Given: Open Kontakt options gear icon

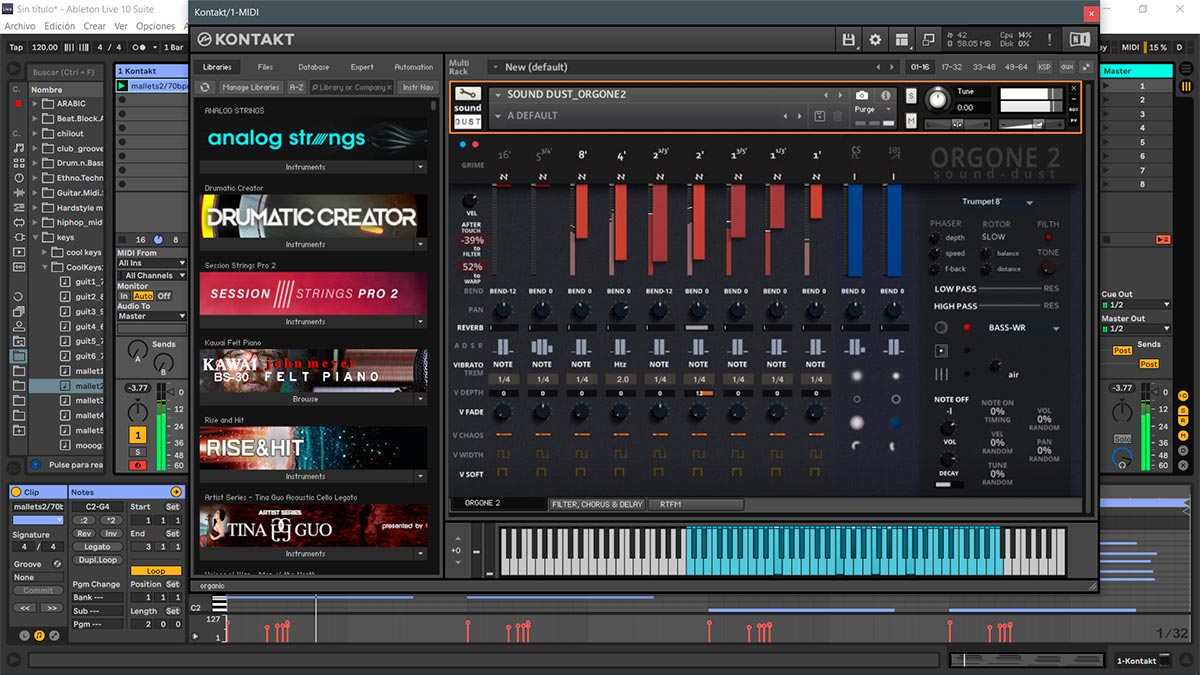Looking at the screenshot, I should tap(875, 39).
